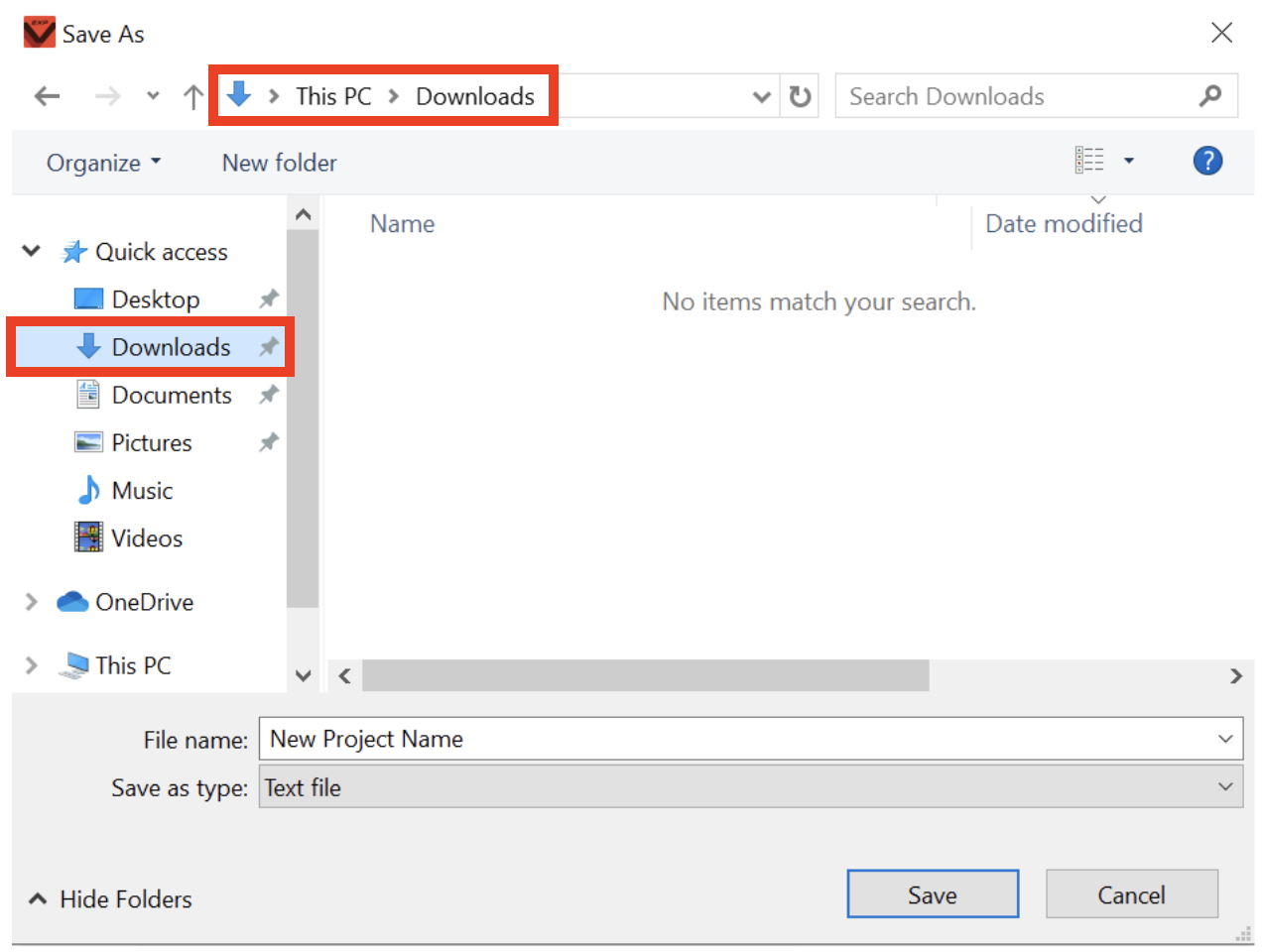
Task: Click New folder to create a folder
Action: point(279,162)
